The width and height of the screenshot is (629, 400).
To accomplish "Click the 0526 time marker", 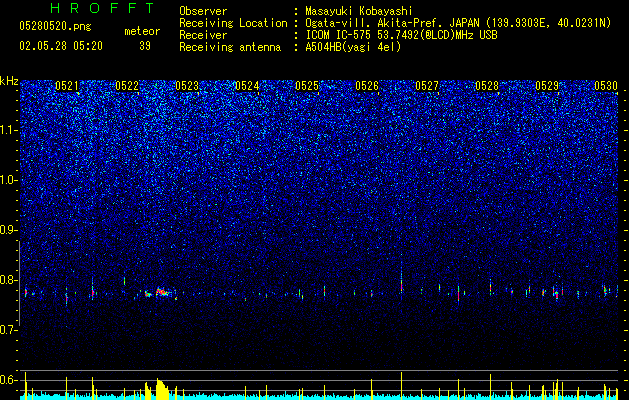I will tap(367, 86).
